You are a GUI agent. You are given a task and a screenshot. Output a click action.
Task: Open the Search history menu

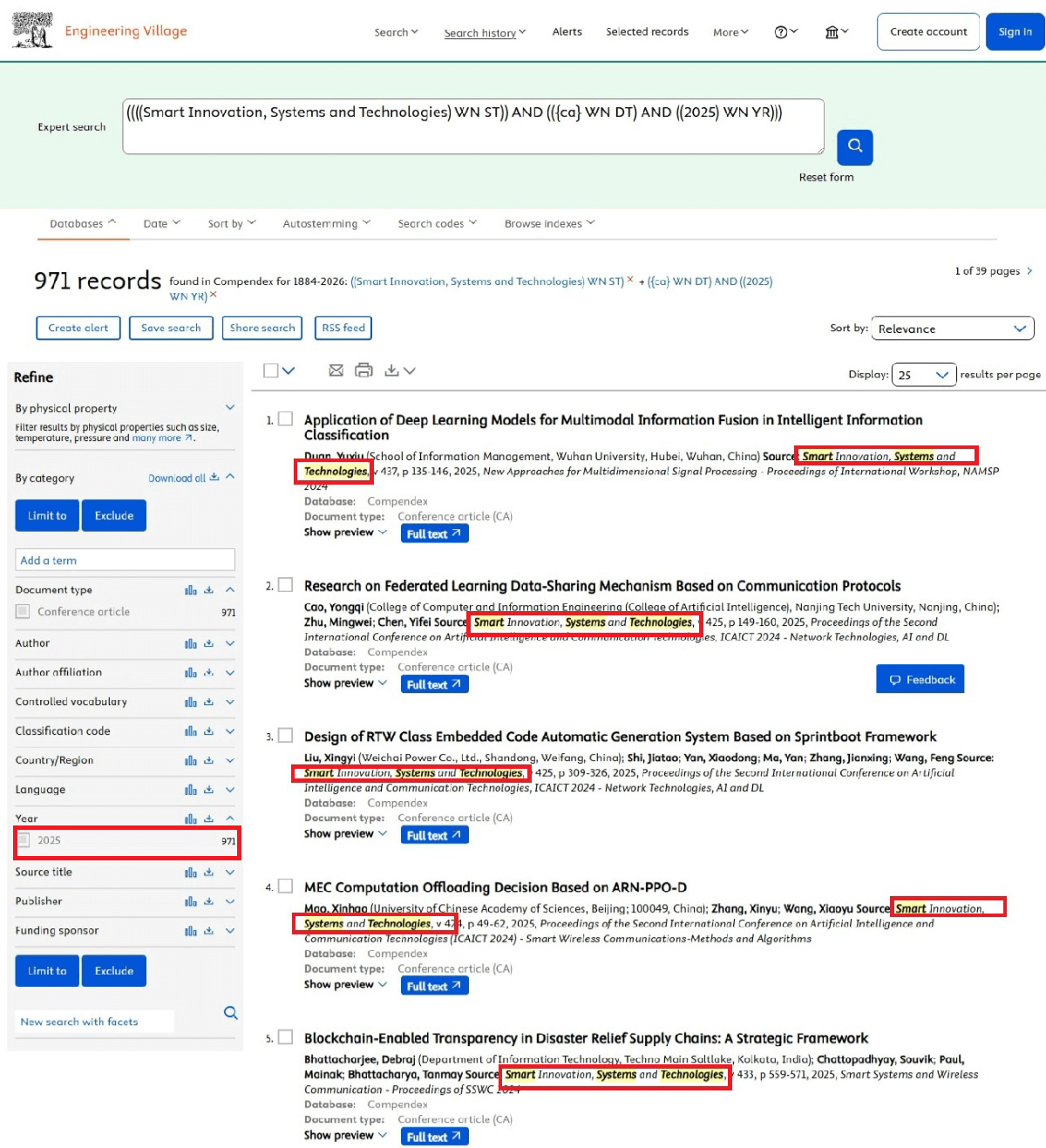485,33
